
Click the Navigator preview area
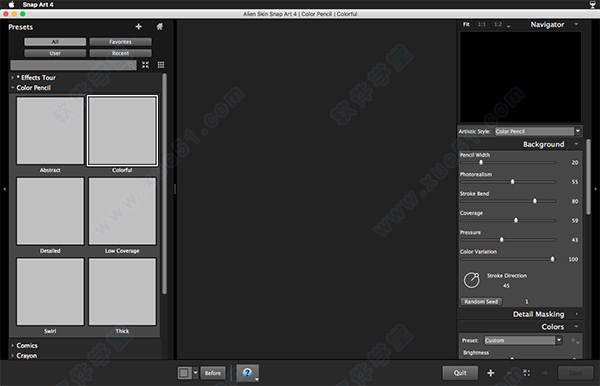[x=520, y=77]
